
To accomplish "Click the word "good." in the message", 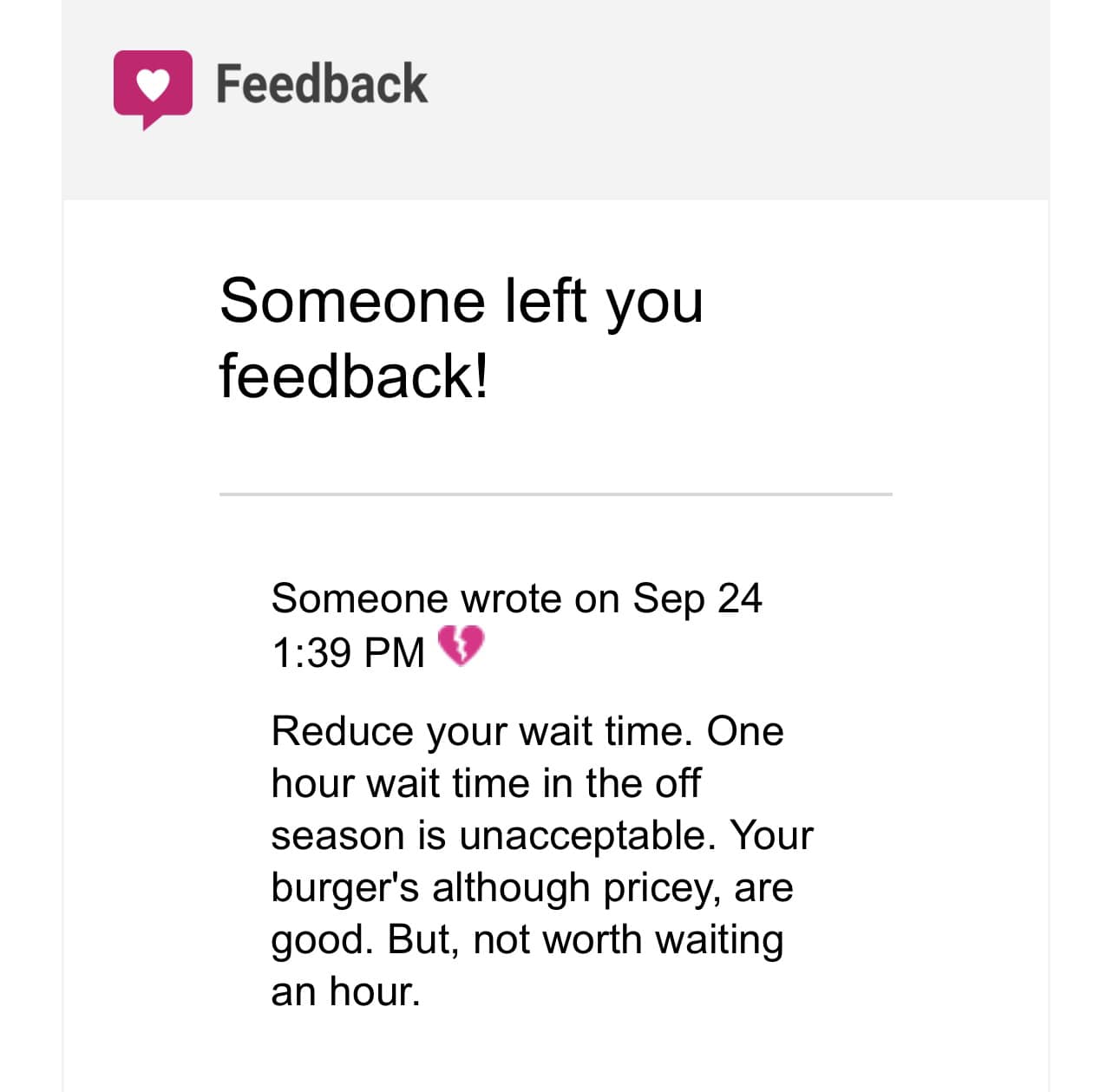I will tap(322, 939).
